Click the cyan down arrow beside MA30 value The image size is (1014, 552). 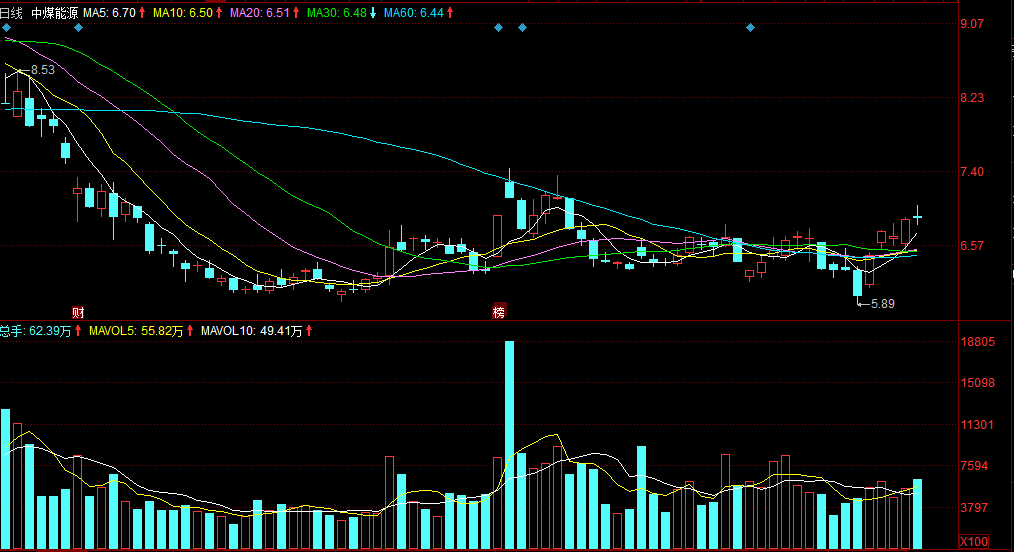coord(373,13)
